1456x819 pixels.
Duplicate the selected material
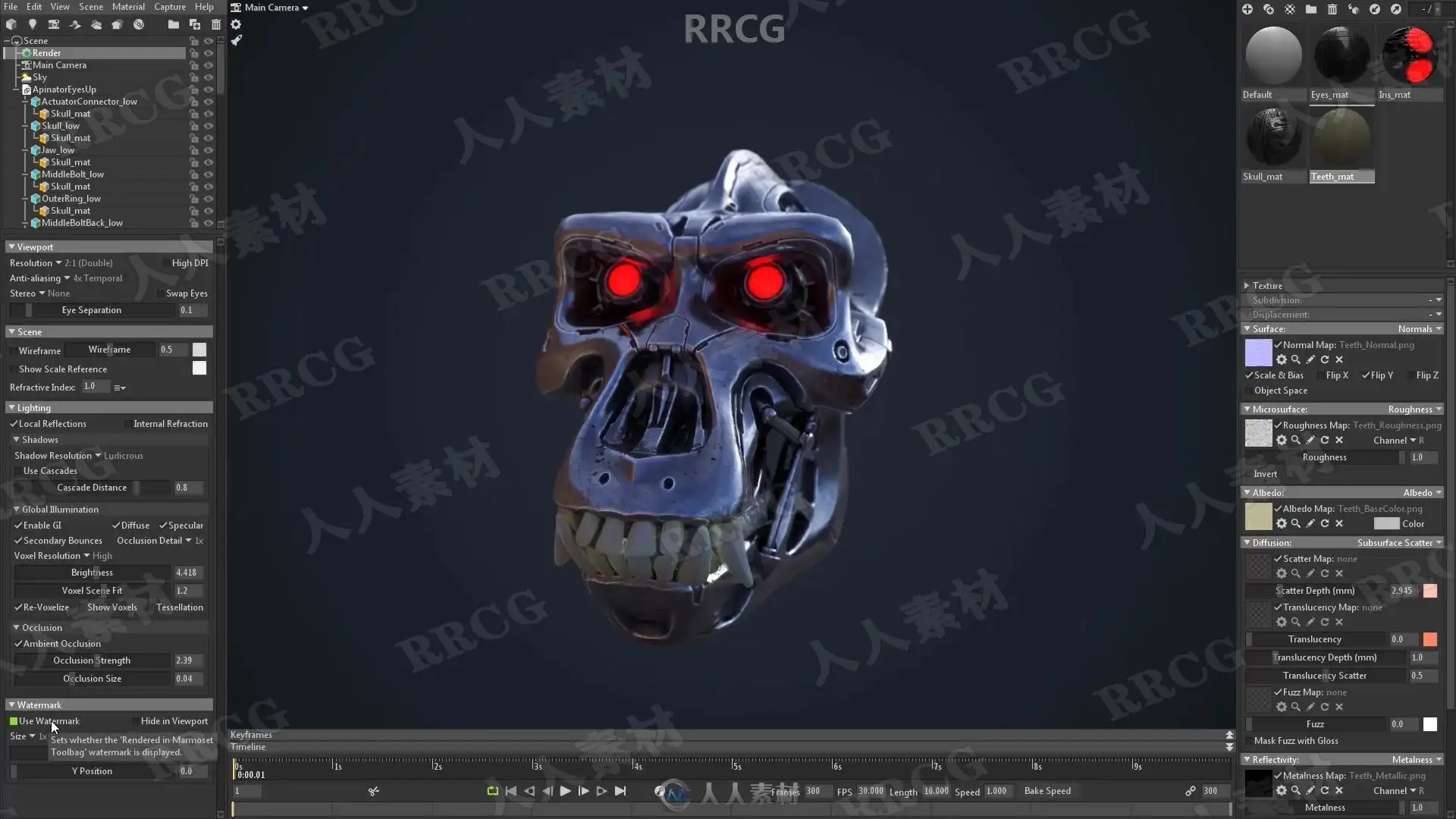click(x=1269, y=9)
